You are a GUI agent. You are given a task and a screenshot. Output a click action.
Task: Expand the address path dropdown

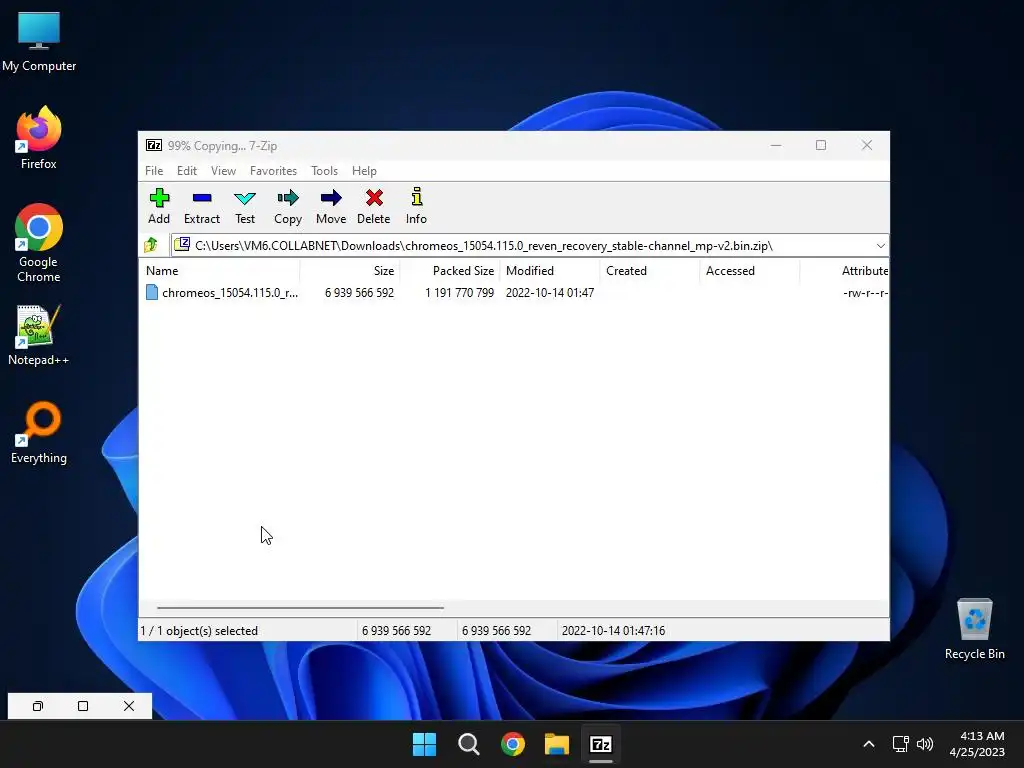click(x=880, y=246)
